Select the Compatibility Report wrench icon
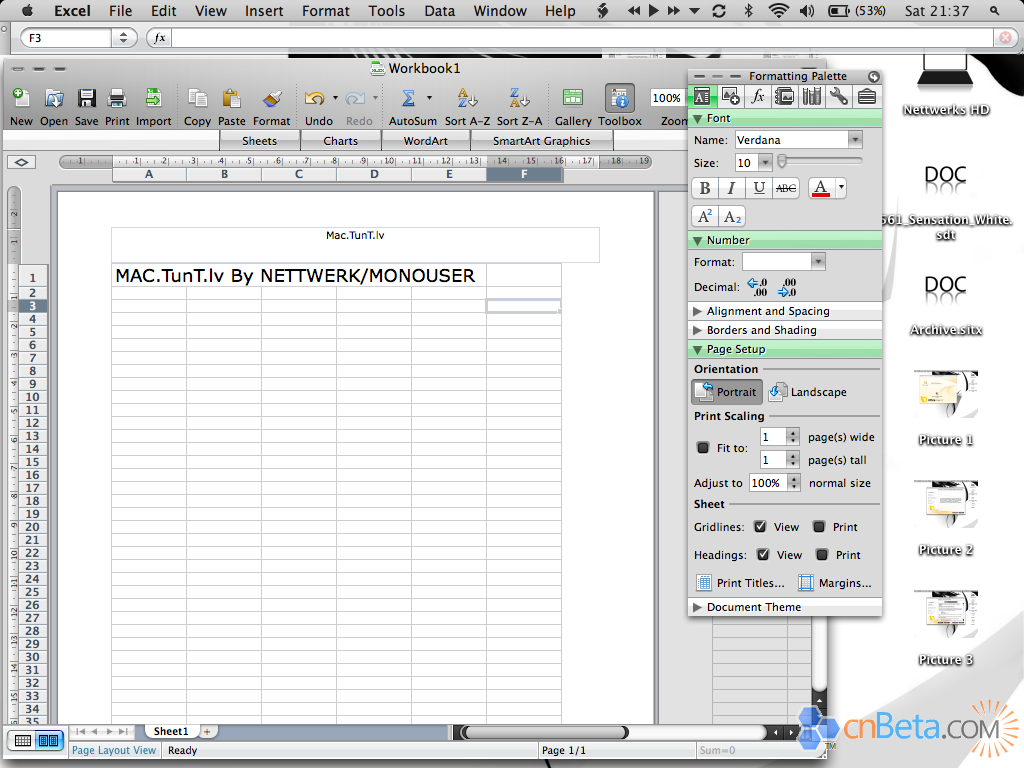 click(839, 97)
